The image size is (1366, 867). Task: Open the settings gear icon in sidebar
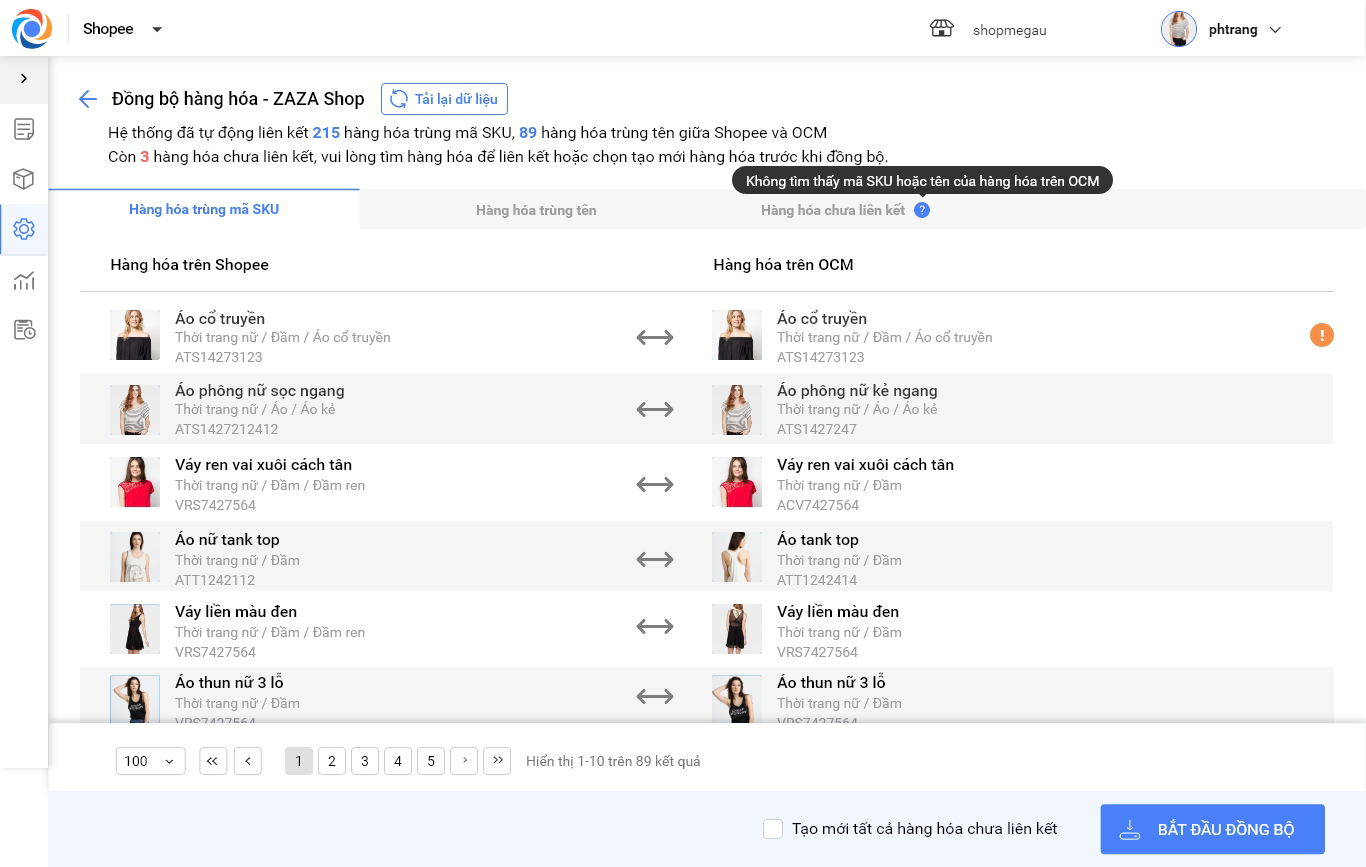24,229
